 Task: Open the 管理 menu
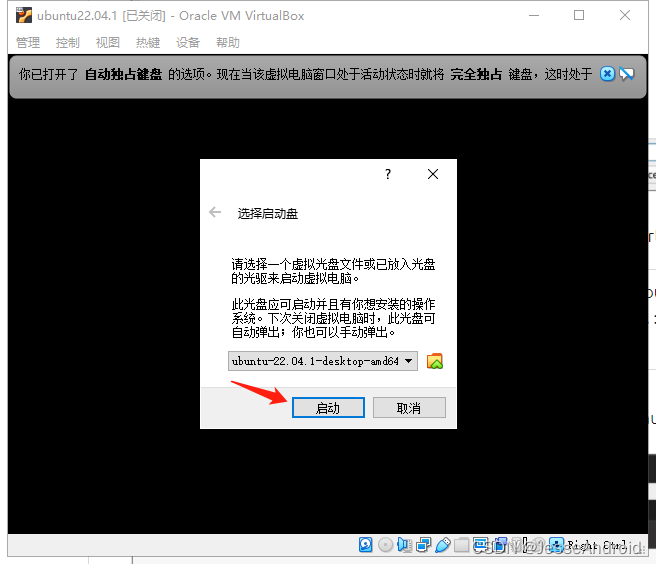tap(28, 42)
